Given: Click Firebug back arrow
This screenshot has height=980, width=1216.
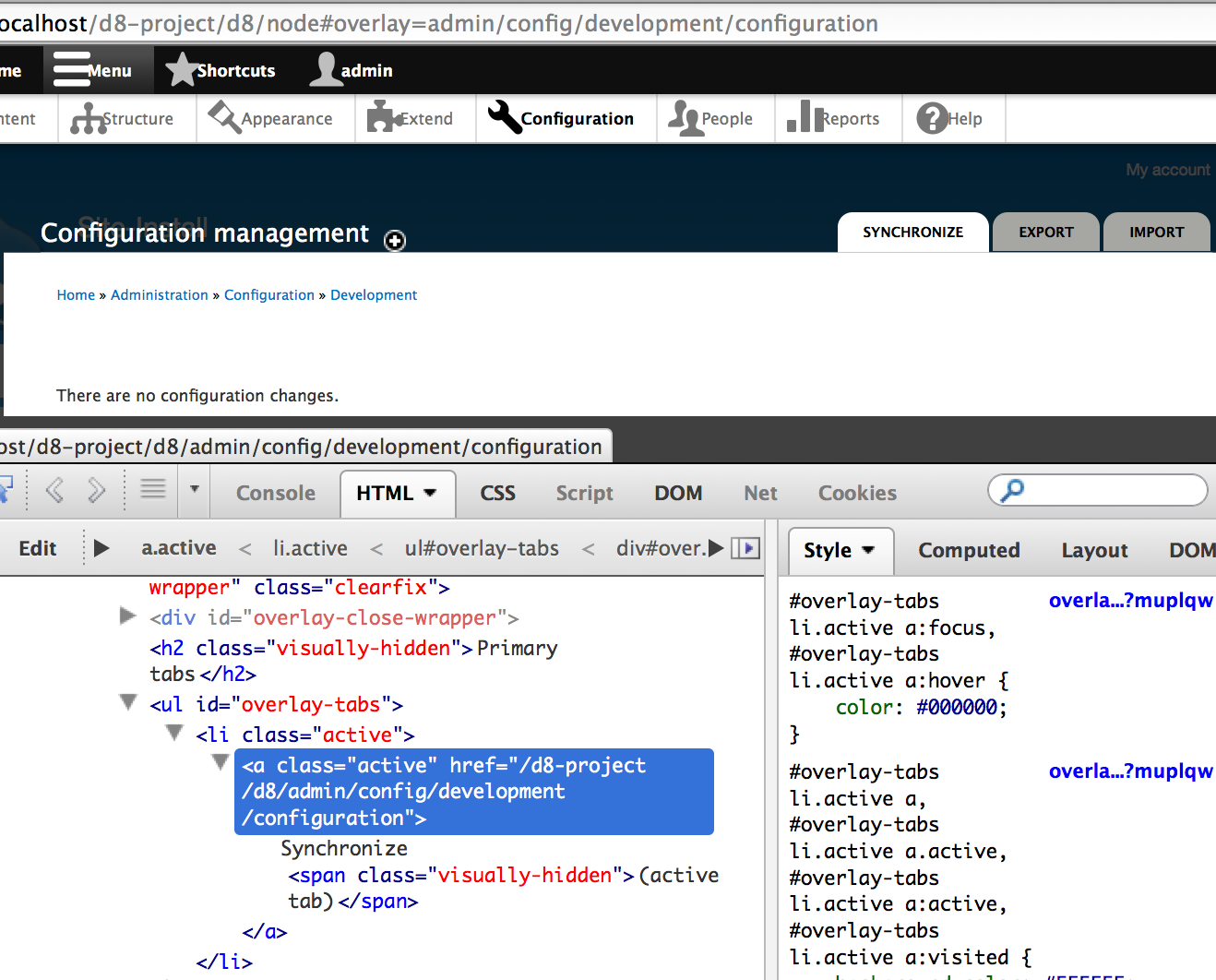Looking at the screenshot, I should point(55,490).
